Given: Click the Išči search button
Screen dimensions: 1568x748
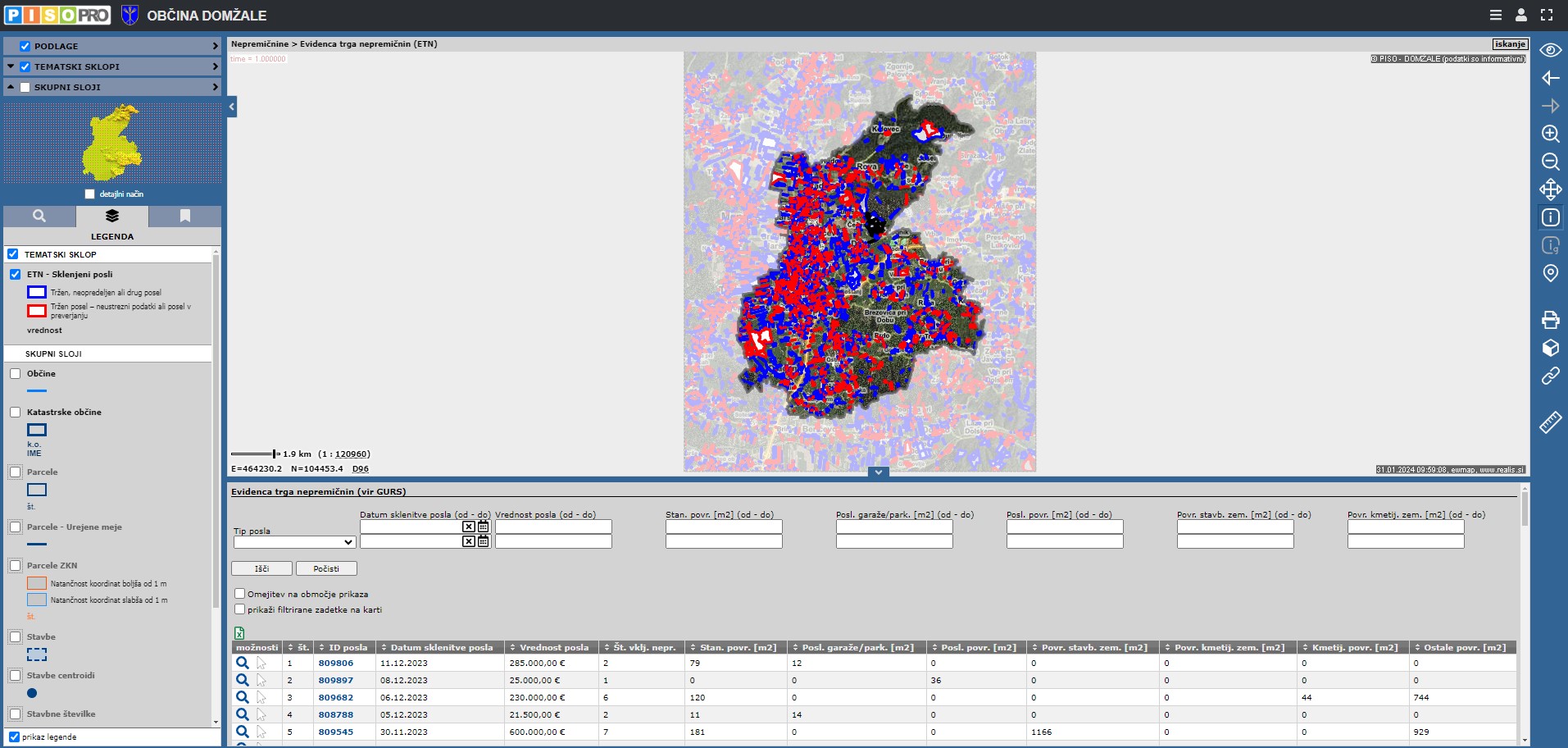Looking at the screenshot, I should pos(261,568).
